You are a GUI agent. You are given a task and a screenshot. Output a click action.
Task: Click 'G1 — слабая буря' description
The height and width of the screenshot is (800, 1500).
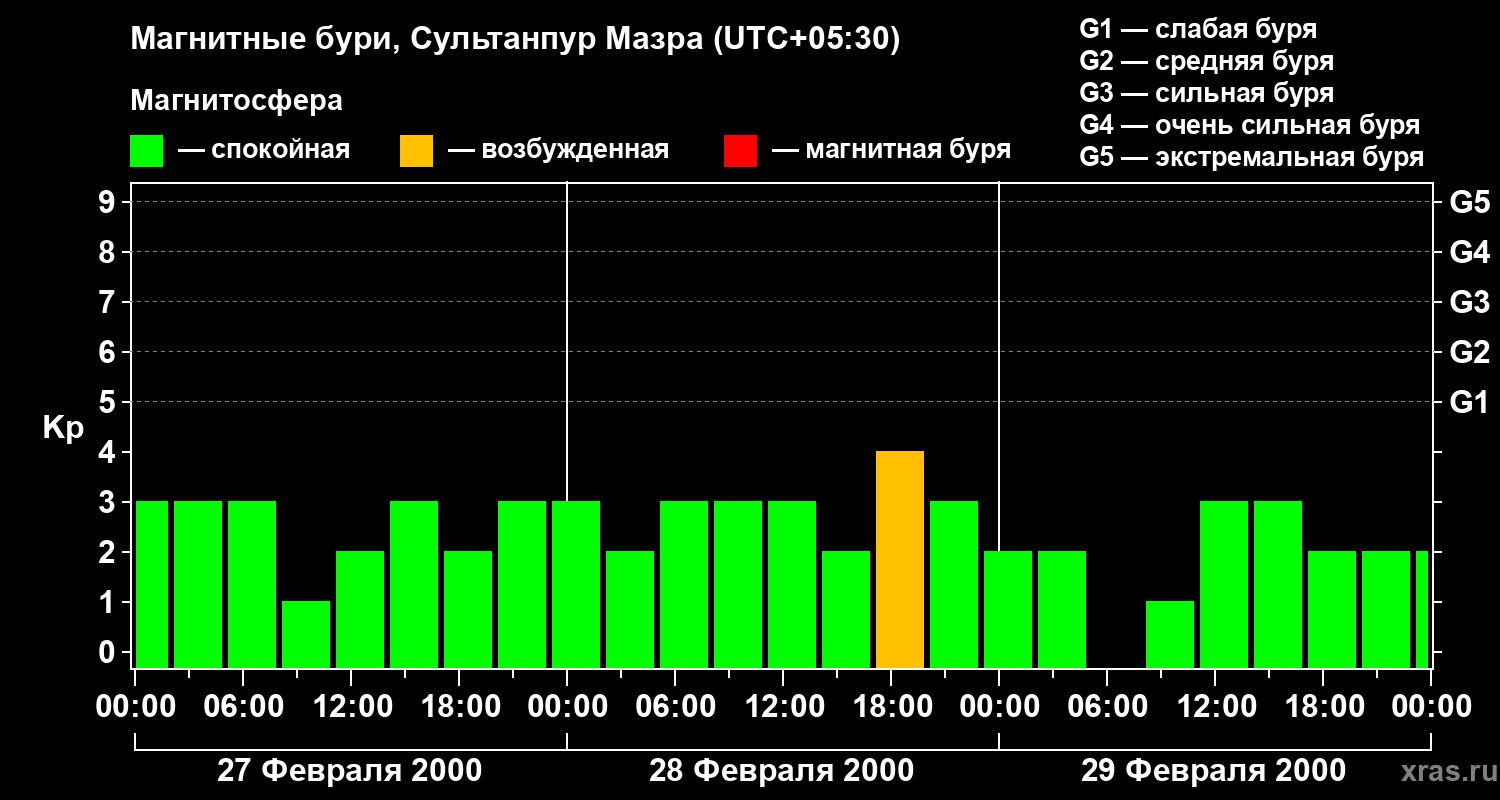[x=1198, y=29]
